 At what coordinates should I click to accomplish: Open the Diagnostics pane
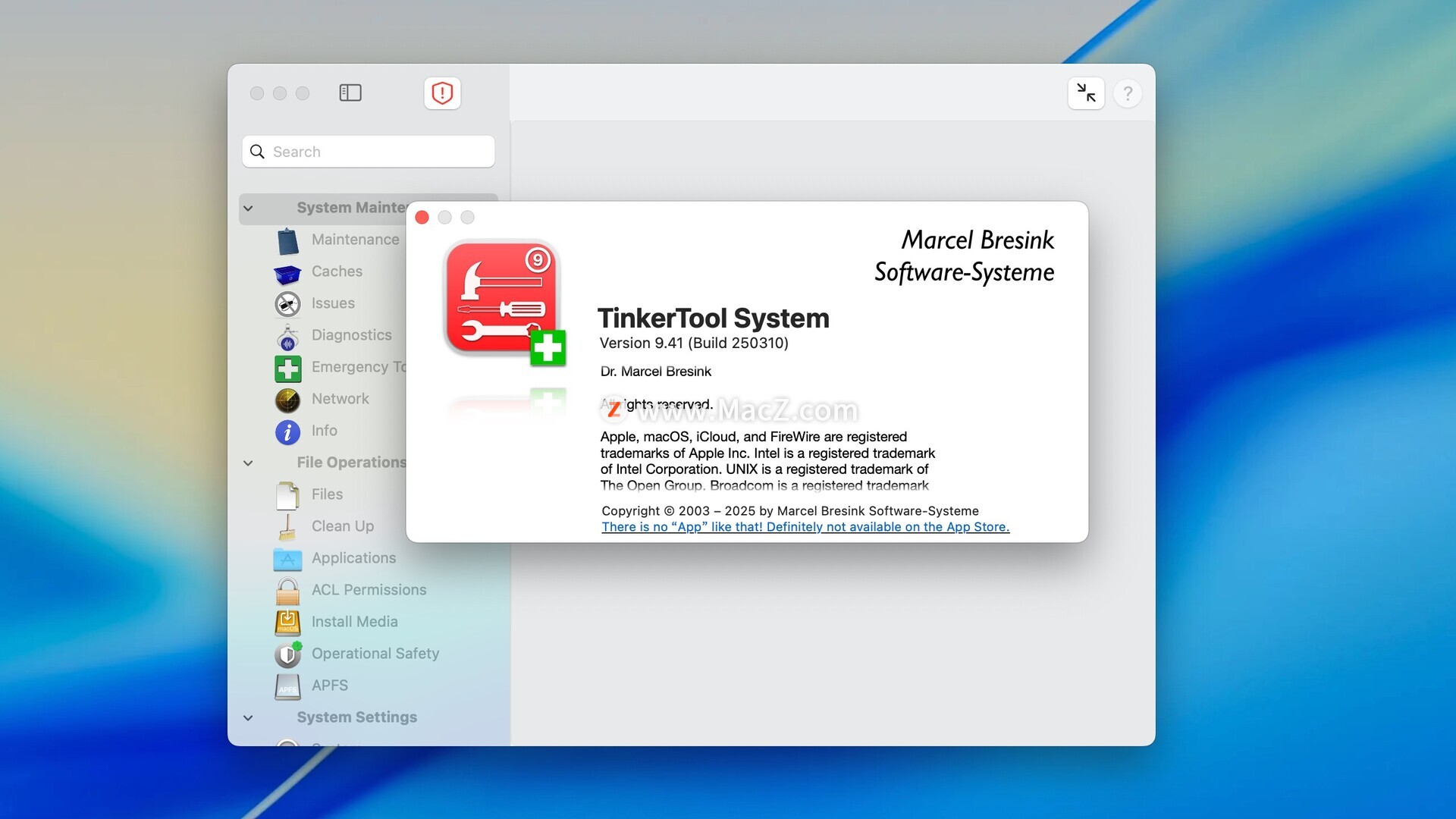[x=351, y=335]
